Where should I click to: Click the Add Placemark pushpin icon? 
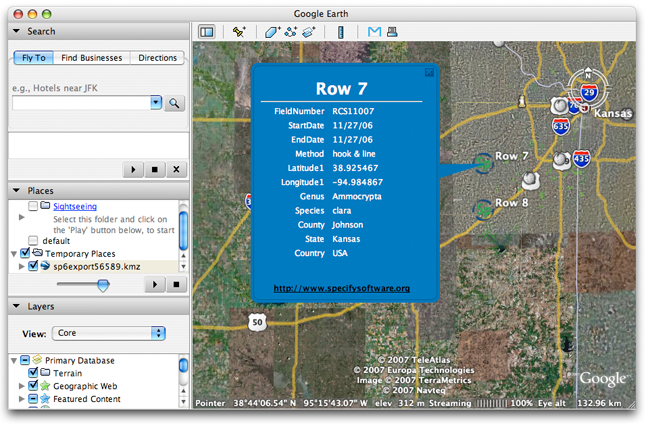(239, 32)
